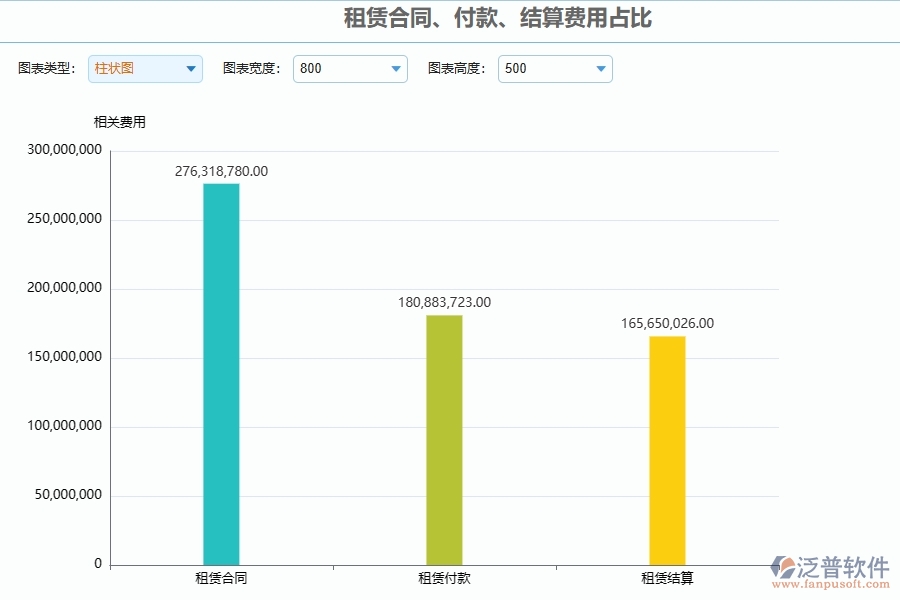Select the teal 租赁合同 bar

coord(220,370)
